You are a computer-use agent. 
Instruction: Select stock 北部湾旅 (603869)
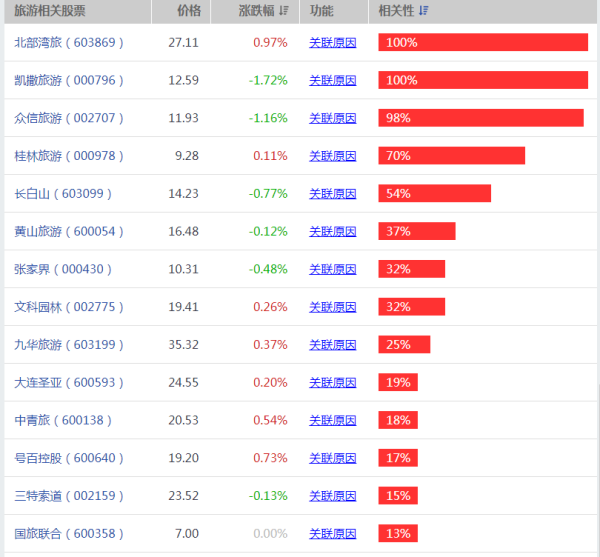pyautogui.click(x=69, y=42)
